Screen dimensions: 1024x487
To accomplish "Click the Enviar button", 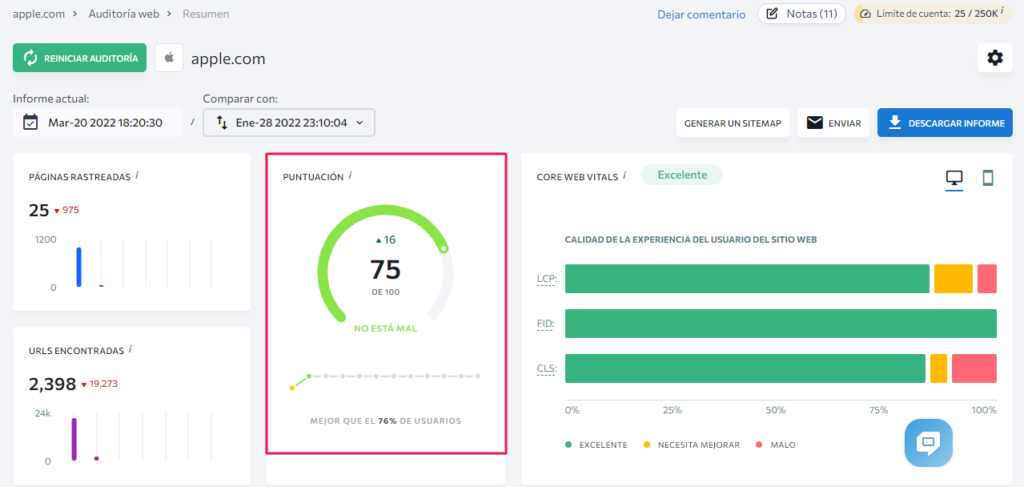I will pyautogui.click(x=833, y=123).
